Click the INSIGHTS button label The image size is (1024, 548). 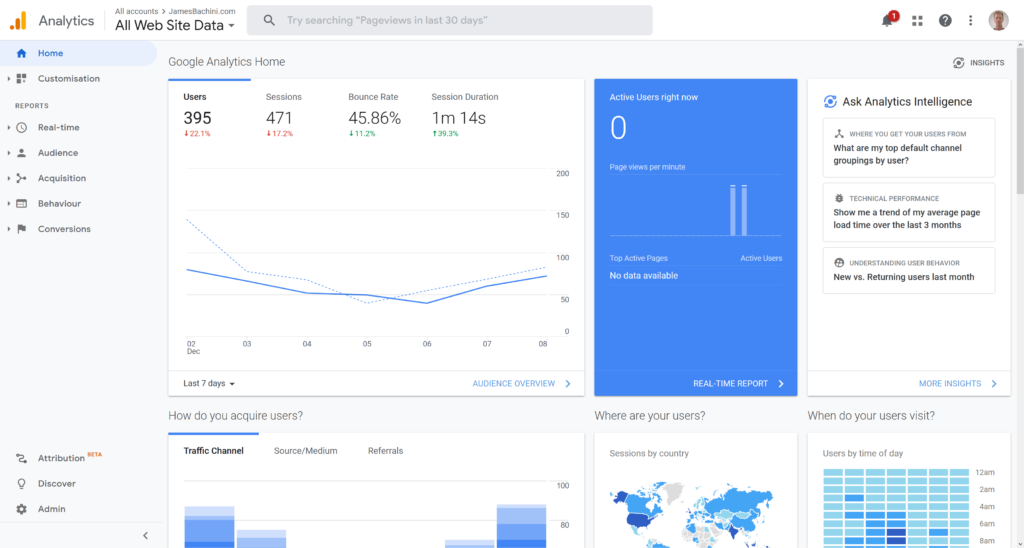coord(987,63)
